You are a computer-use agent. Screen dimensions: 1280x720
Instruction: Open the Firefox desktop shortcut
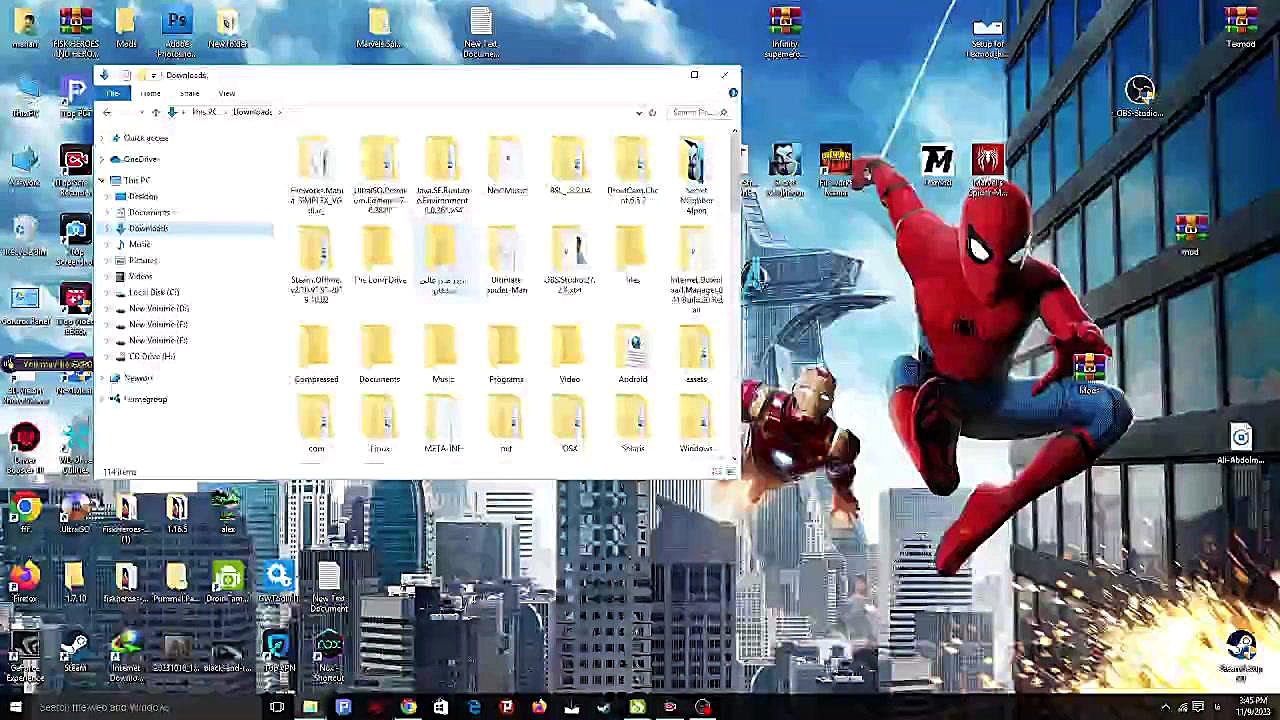(25, 582)
